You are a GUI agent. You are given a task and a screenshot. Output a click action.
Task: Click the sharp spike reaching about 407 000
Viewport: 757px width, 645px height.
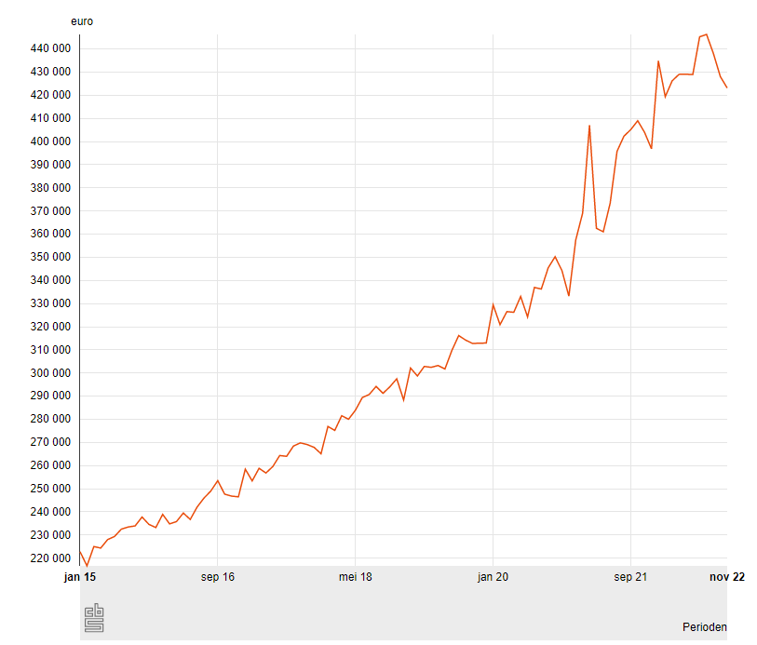[589, 126]
